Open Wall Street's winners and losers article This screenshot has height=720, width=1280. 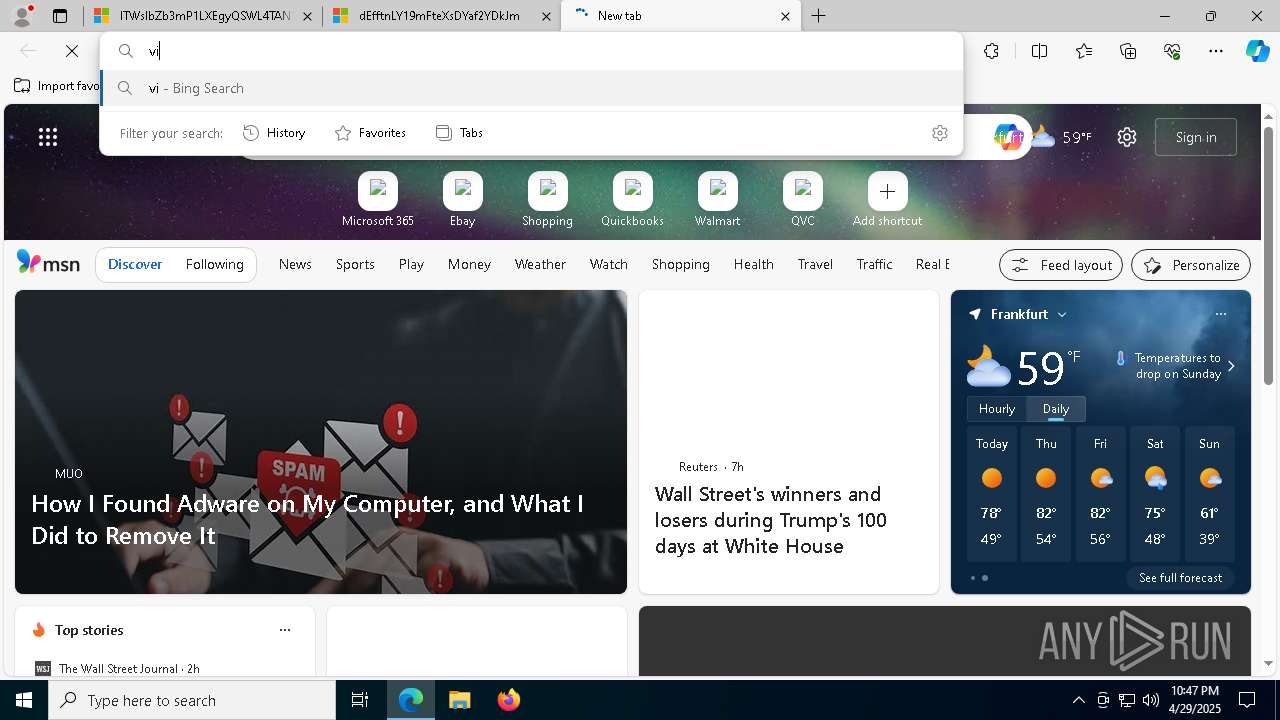(771, 520)
